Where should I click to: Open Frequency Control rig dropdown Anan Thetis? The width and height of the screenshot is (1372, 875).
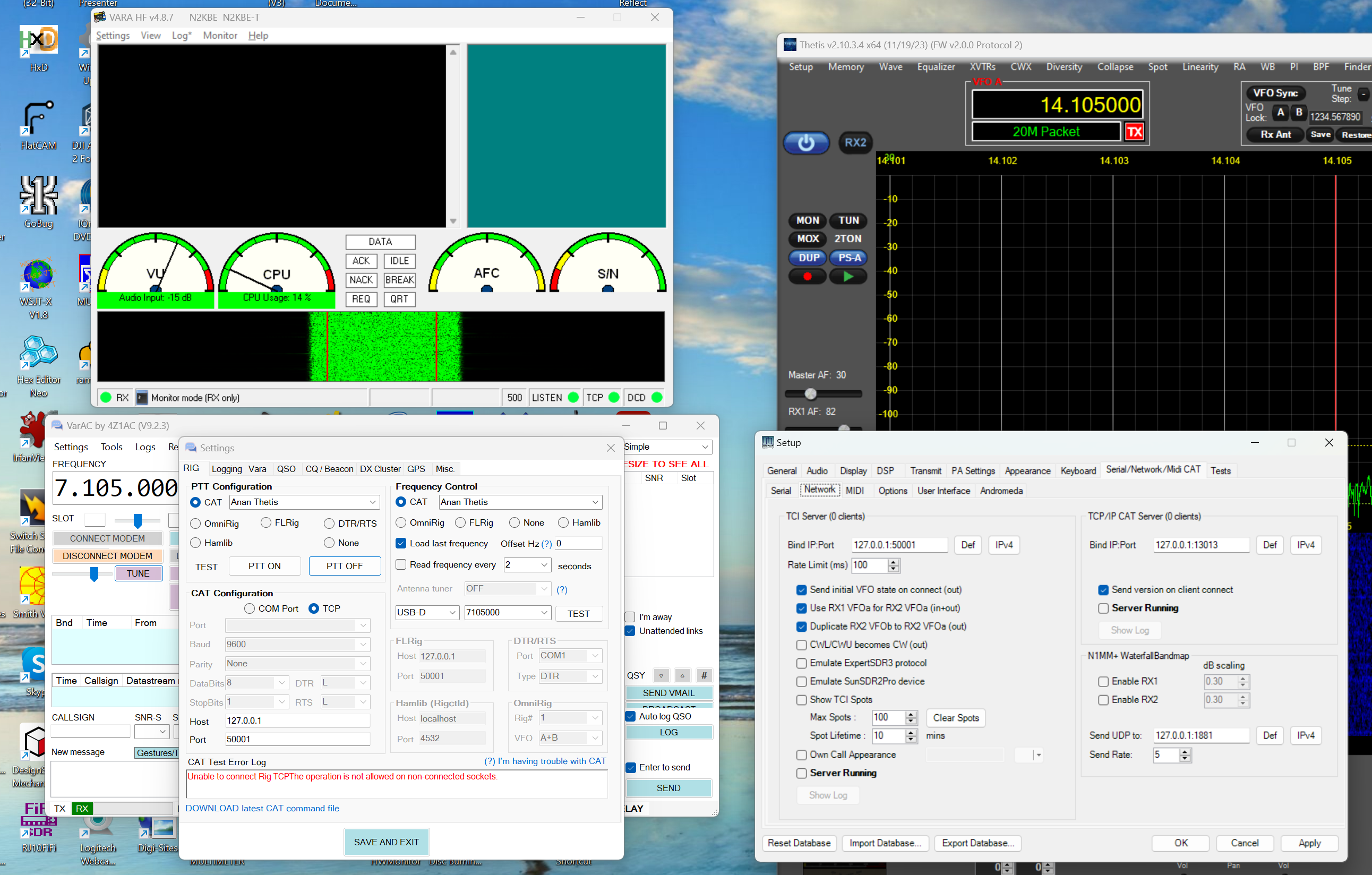[x=520, y=502]
